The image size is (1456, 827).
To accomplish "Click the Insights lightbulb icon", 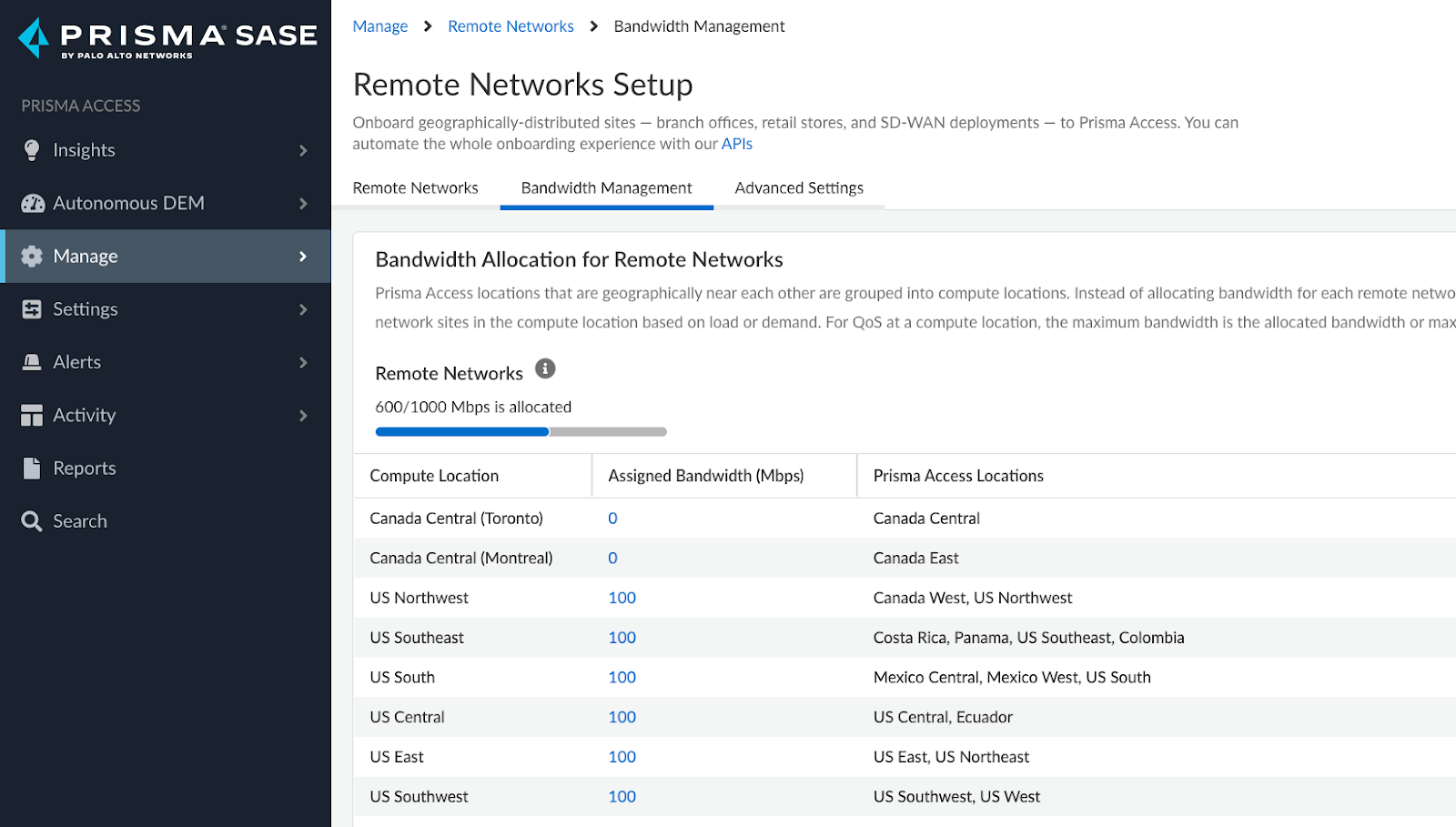I will click(x=32, y=150).
